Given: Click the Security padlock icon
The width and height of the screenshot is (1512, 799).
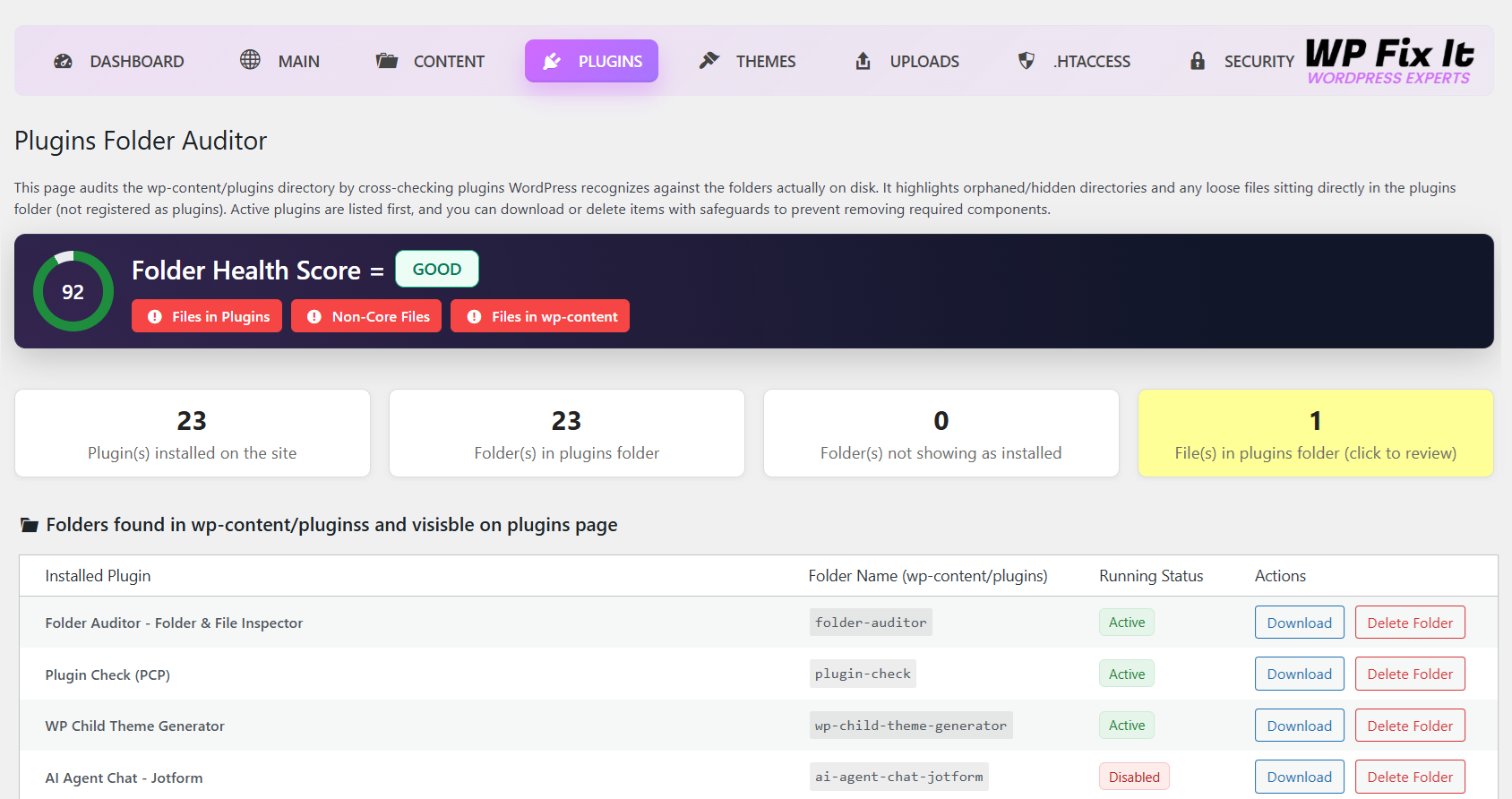Looking at the screenshot, I should tap(1198, 61).
